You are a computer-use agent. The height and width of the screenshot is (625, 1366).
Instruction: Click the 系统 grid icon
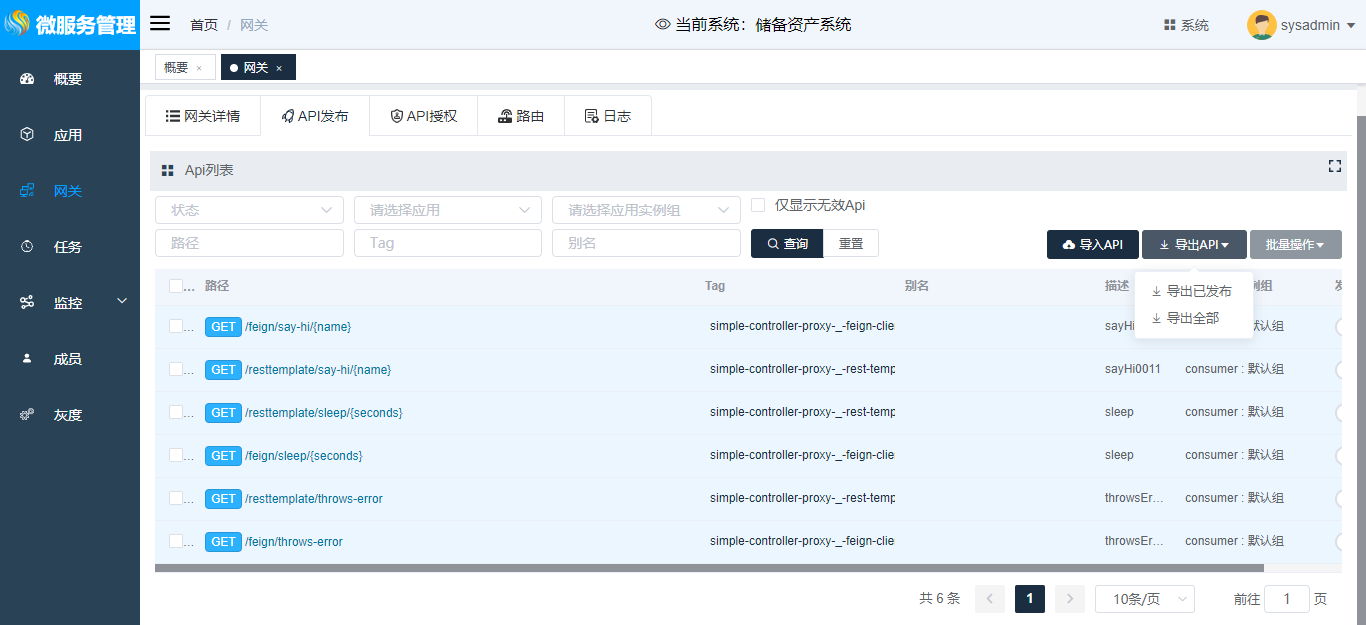pos(1169,25)
